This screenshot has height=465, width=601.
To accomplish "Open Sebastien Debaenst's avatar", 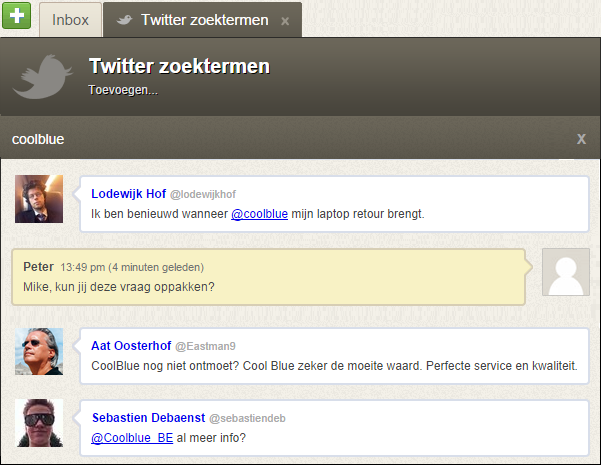I will [x=39, y=423].
